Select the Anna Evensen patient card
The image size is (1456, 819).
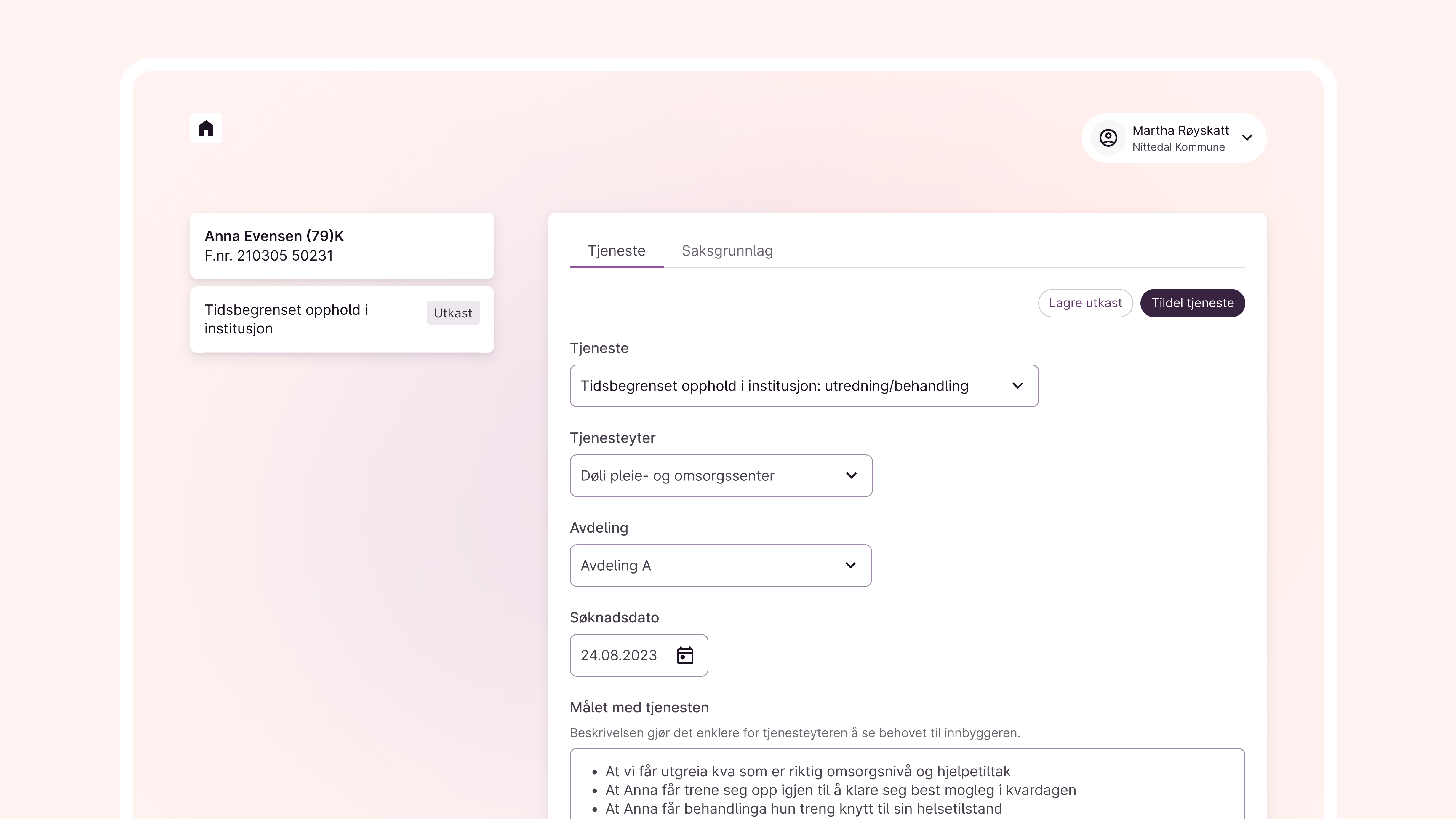[342, 246]
